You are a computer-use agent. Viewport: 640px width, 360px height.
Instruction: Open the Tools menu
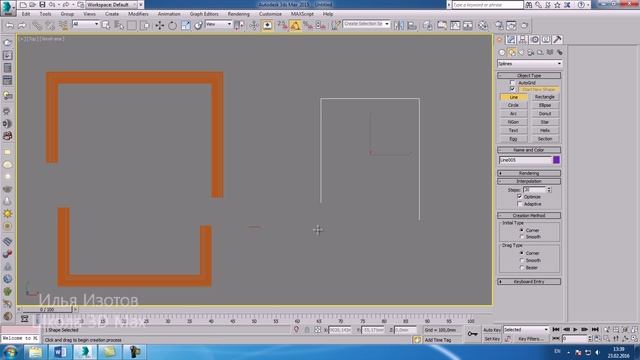[45, 14]
